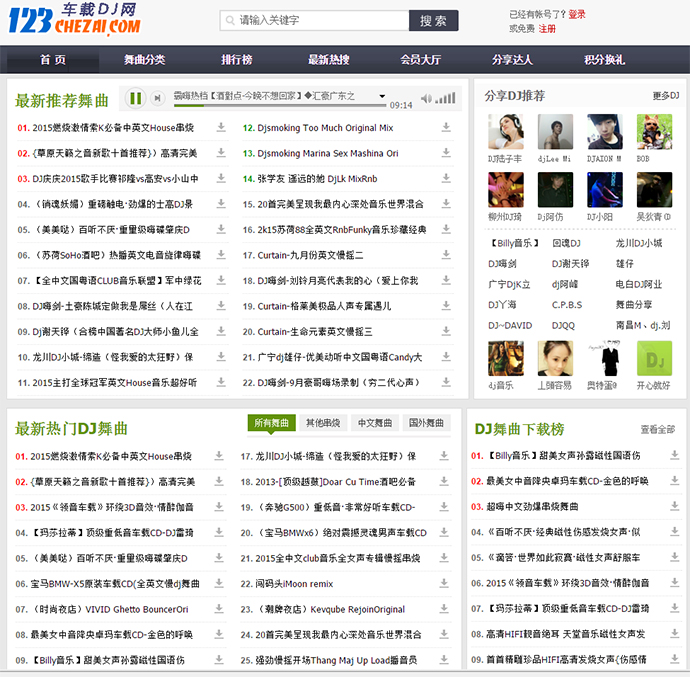Download track 12 Djsmoking Too Much Original Mix
This screenshot has width=690, height=677.
click(446, 127)
